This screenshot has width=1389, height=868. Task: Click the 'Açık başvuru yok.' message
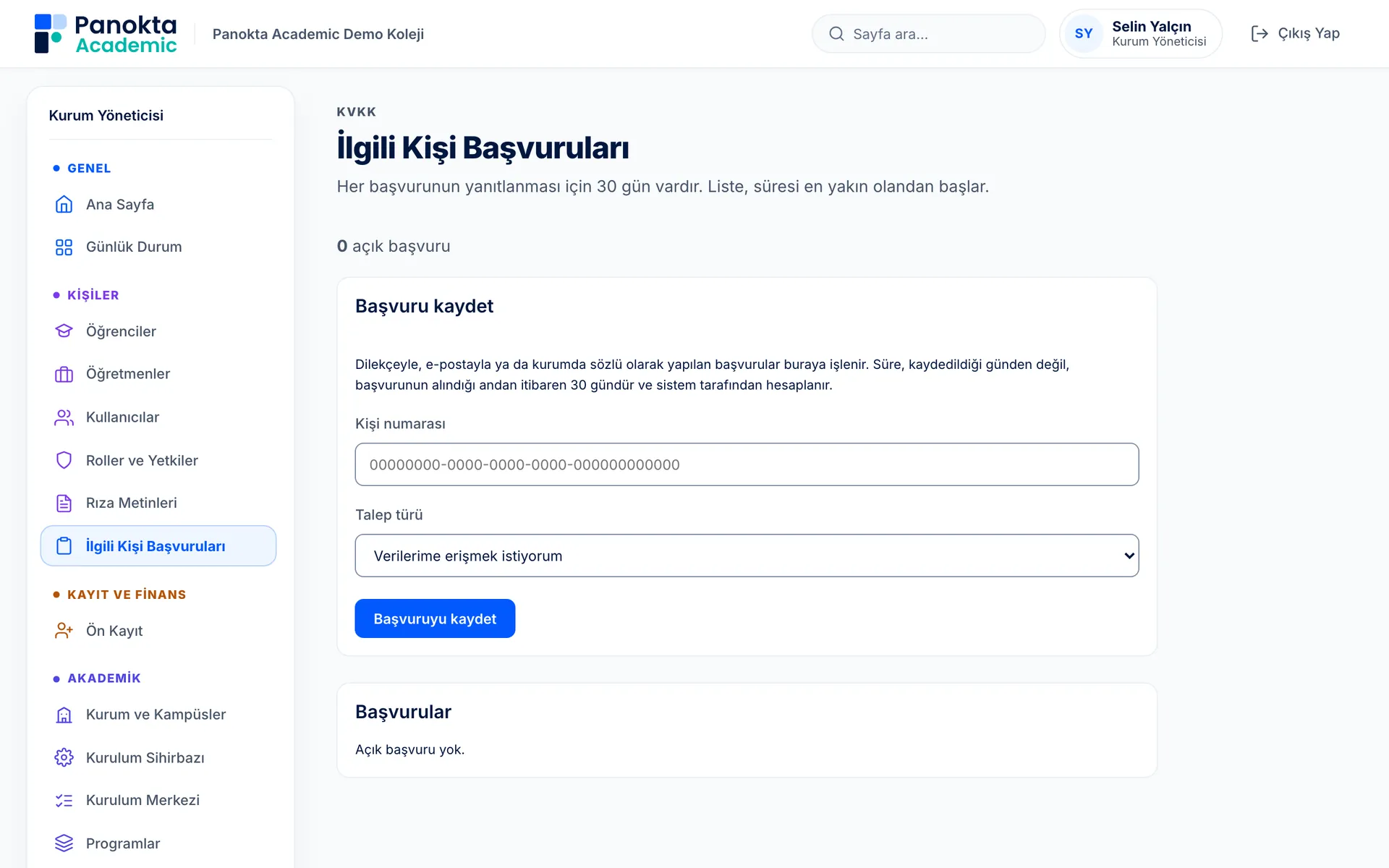pyautogui.click(x=409, y=749)
